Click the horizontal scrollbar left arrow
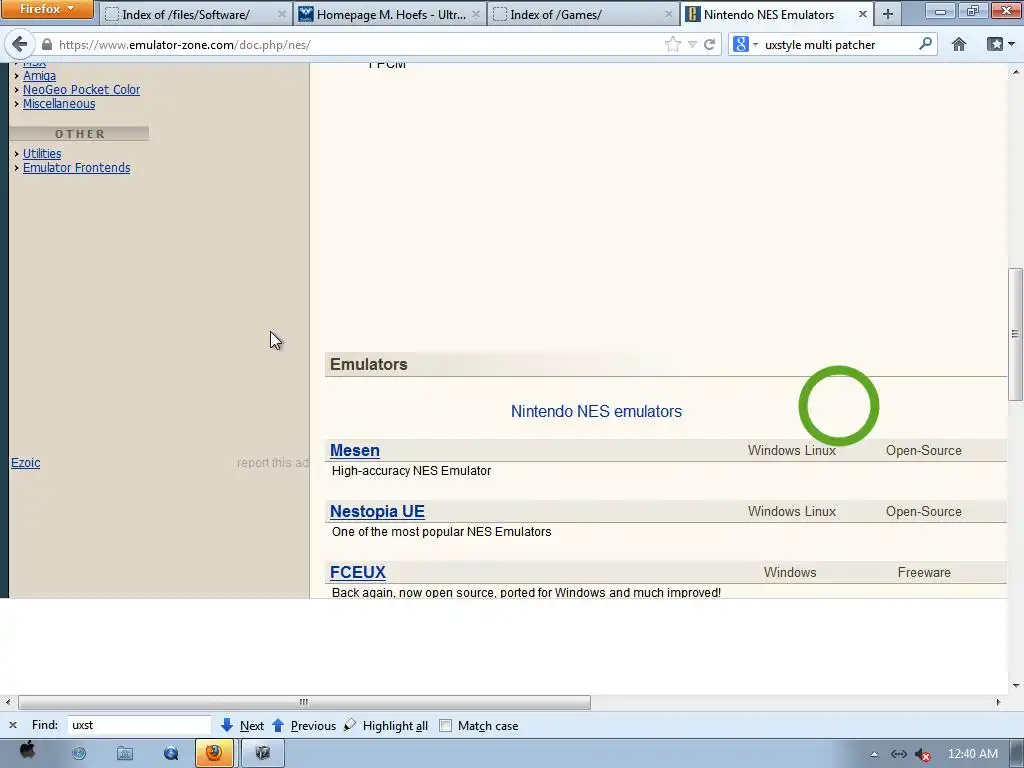Screen dimensions: 1024x768 pos(8,702)
